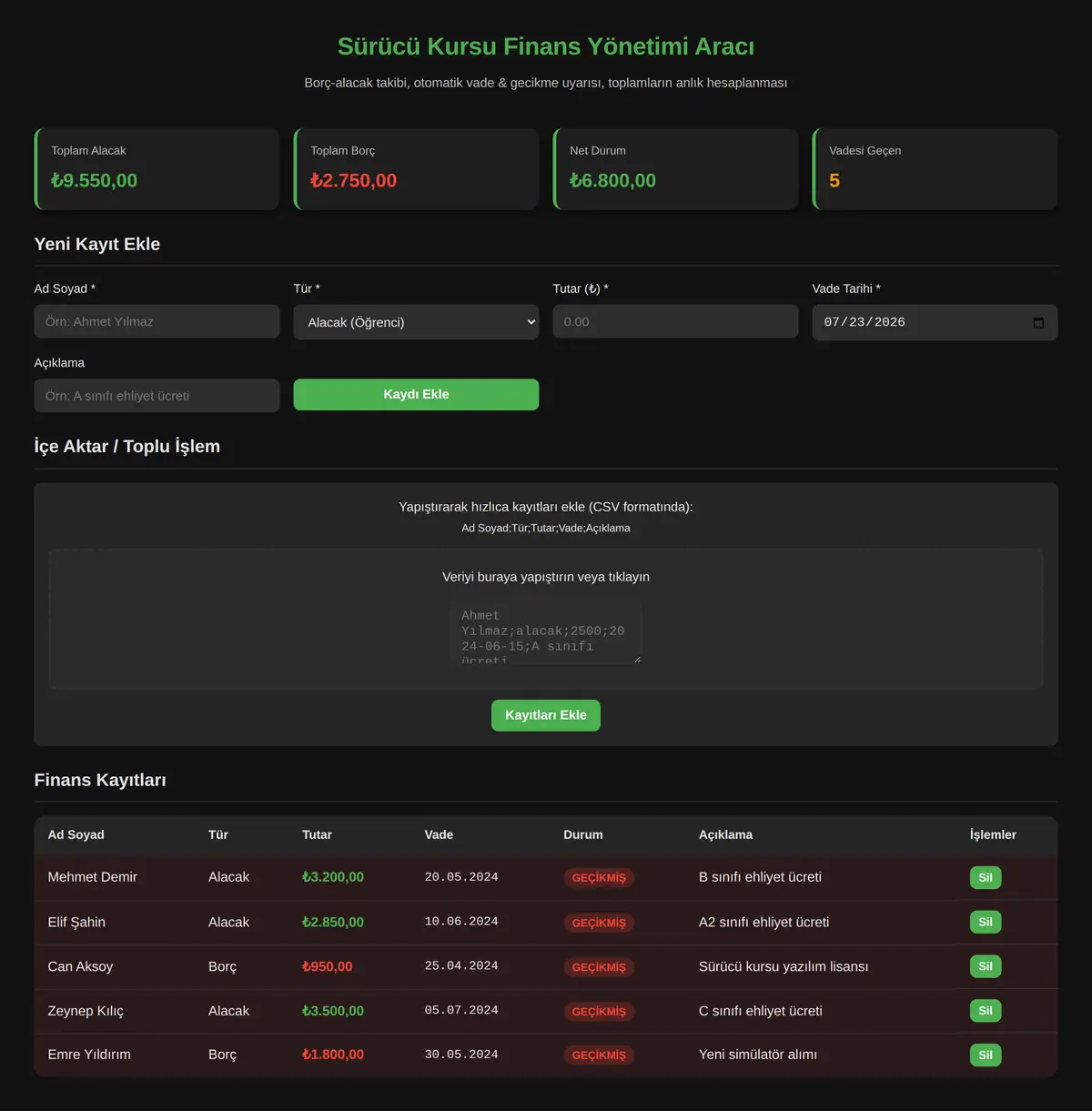Open the Tür dropdown showing Alacak (Öğrenci)
The height and width of the screenshot is (1111, 1092).
pyautogui.click(x=416, y=322)
